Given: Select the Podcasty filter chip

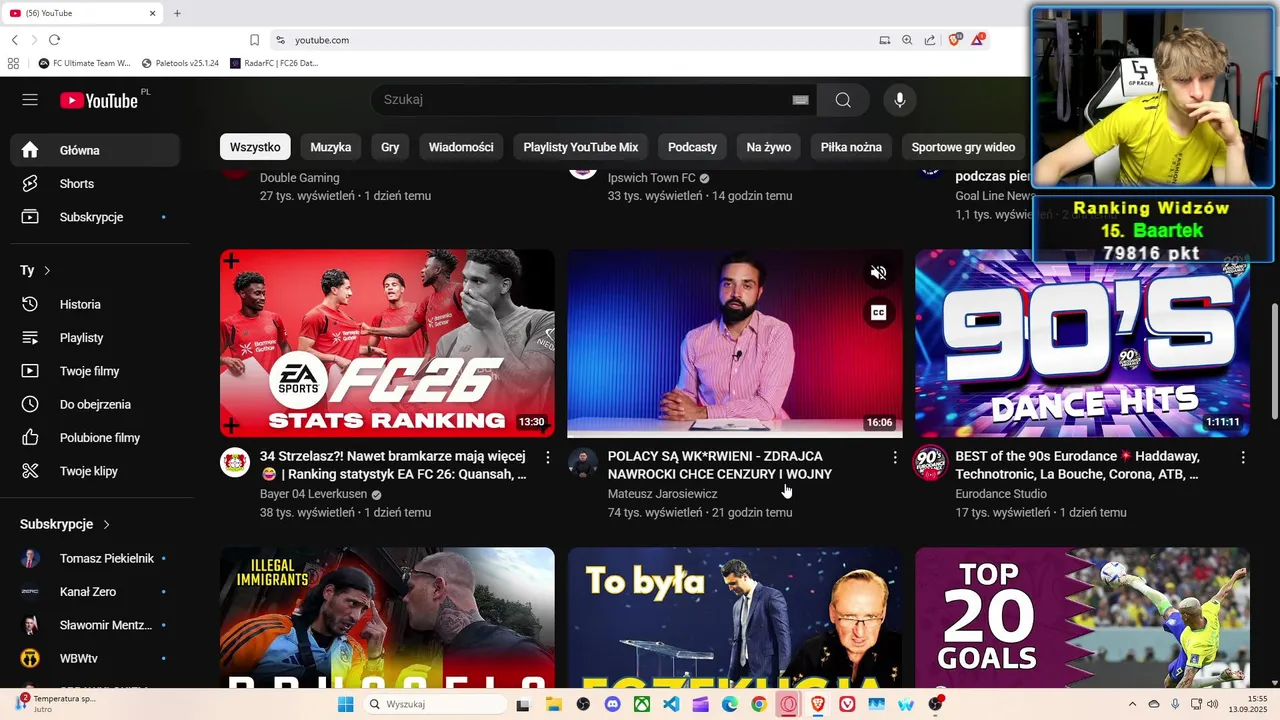Looking at the screenshot, I should (x=692, y=147).
